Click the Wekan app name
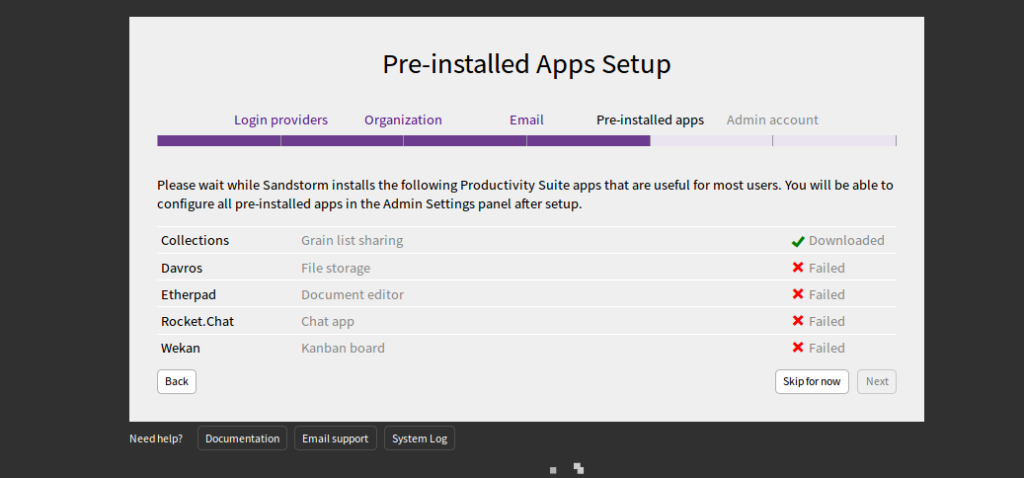This screenshot has width=1024, height=478. point(181,348)
